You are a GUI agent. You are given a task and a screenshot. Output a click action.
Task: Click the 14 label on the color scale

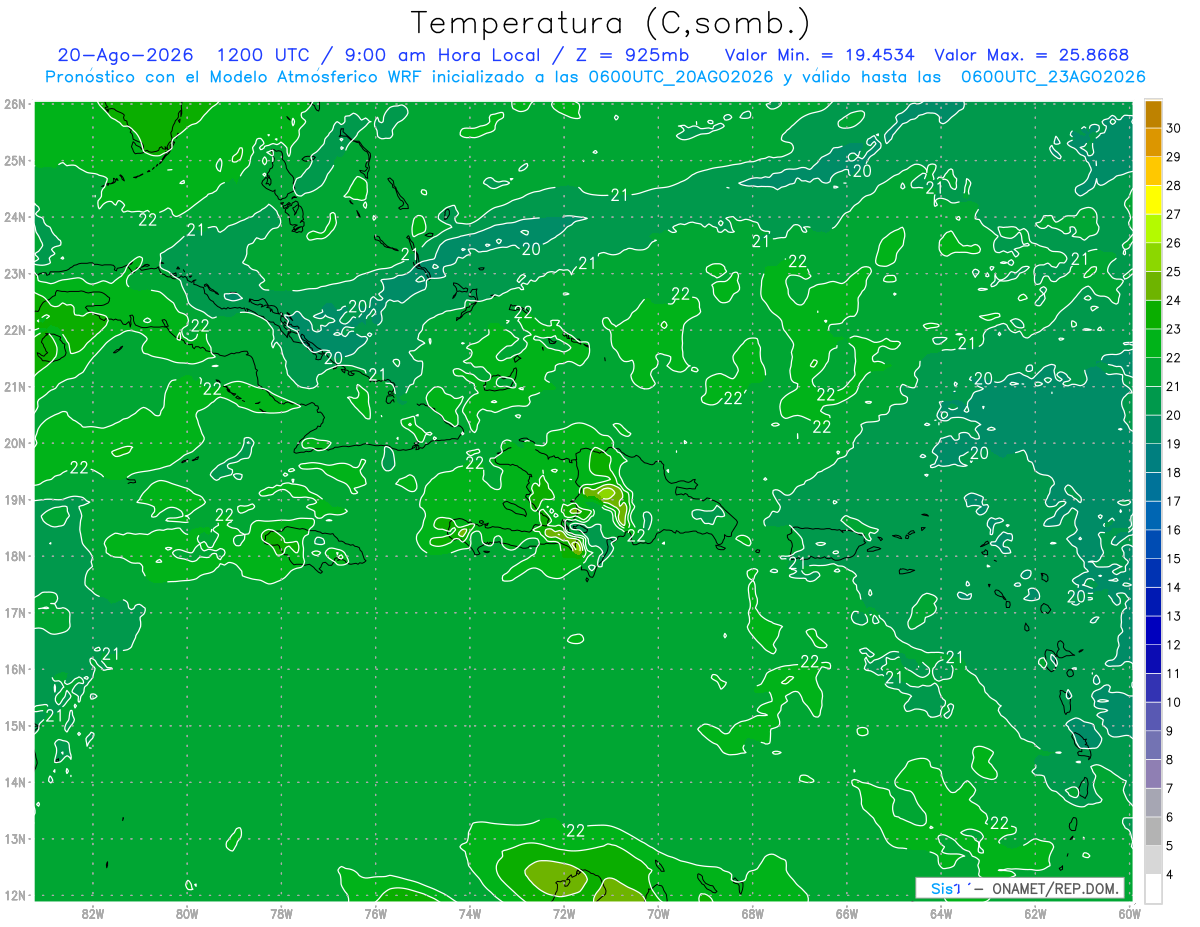point(1174,587)
